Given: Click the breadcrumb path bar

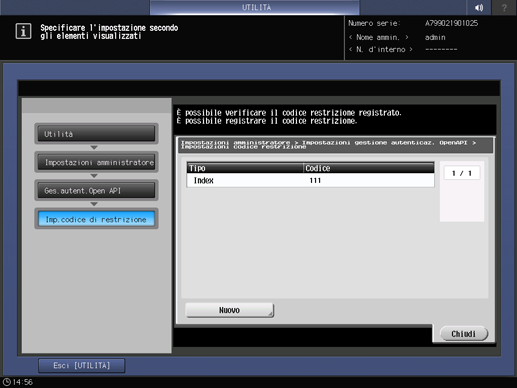Looking at the screenshot, I should click(x=336, y=145).
